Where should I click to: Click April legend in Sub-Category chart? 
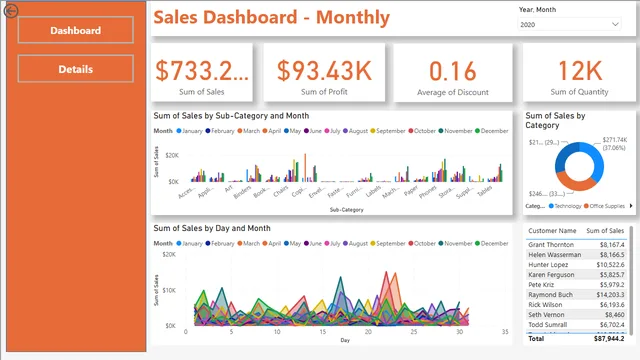272,131
